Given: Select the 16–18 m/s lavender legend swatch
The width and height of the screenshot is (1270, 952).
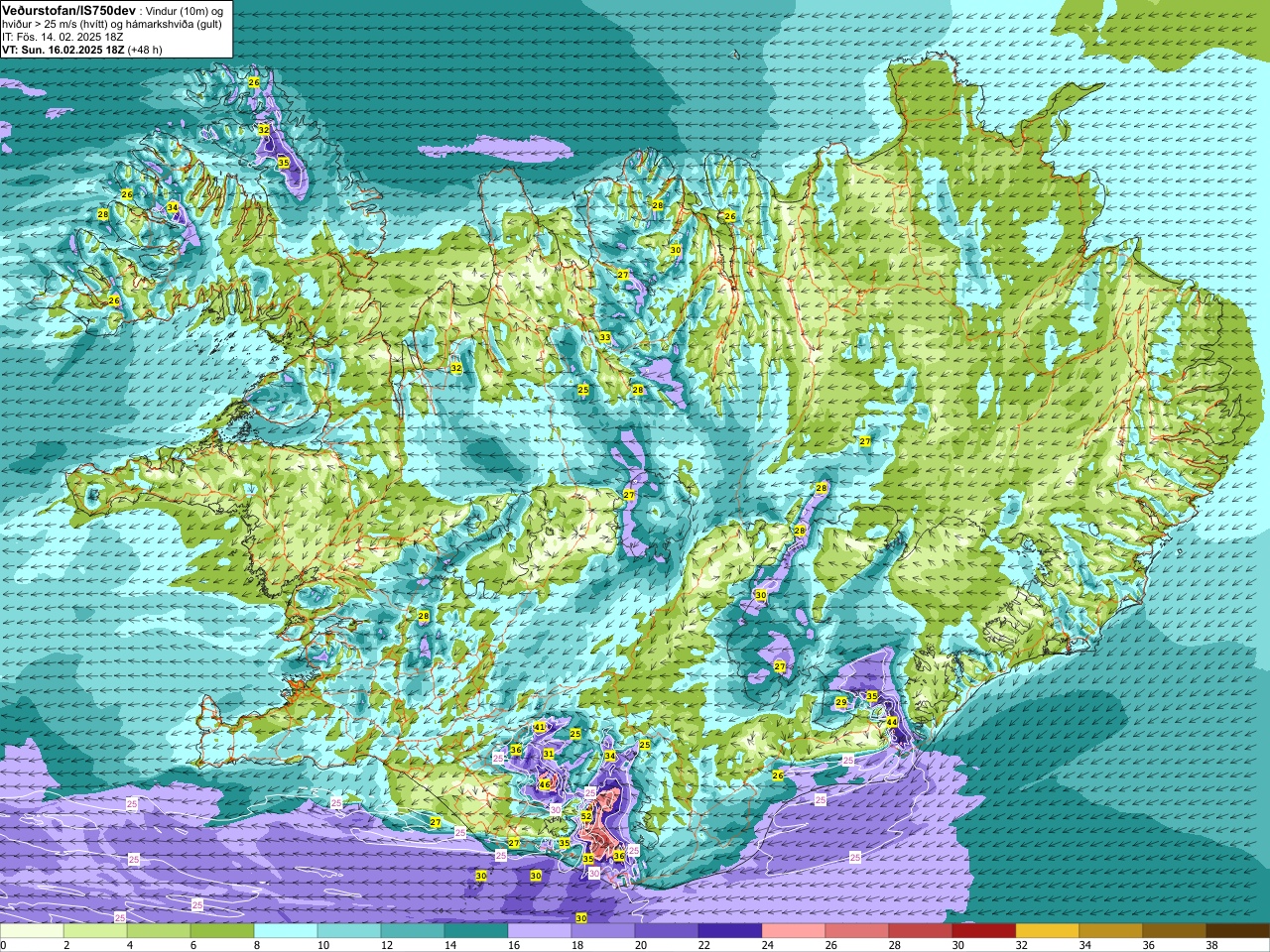Looking at the screenshot, I should click(540, 931).
